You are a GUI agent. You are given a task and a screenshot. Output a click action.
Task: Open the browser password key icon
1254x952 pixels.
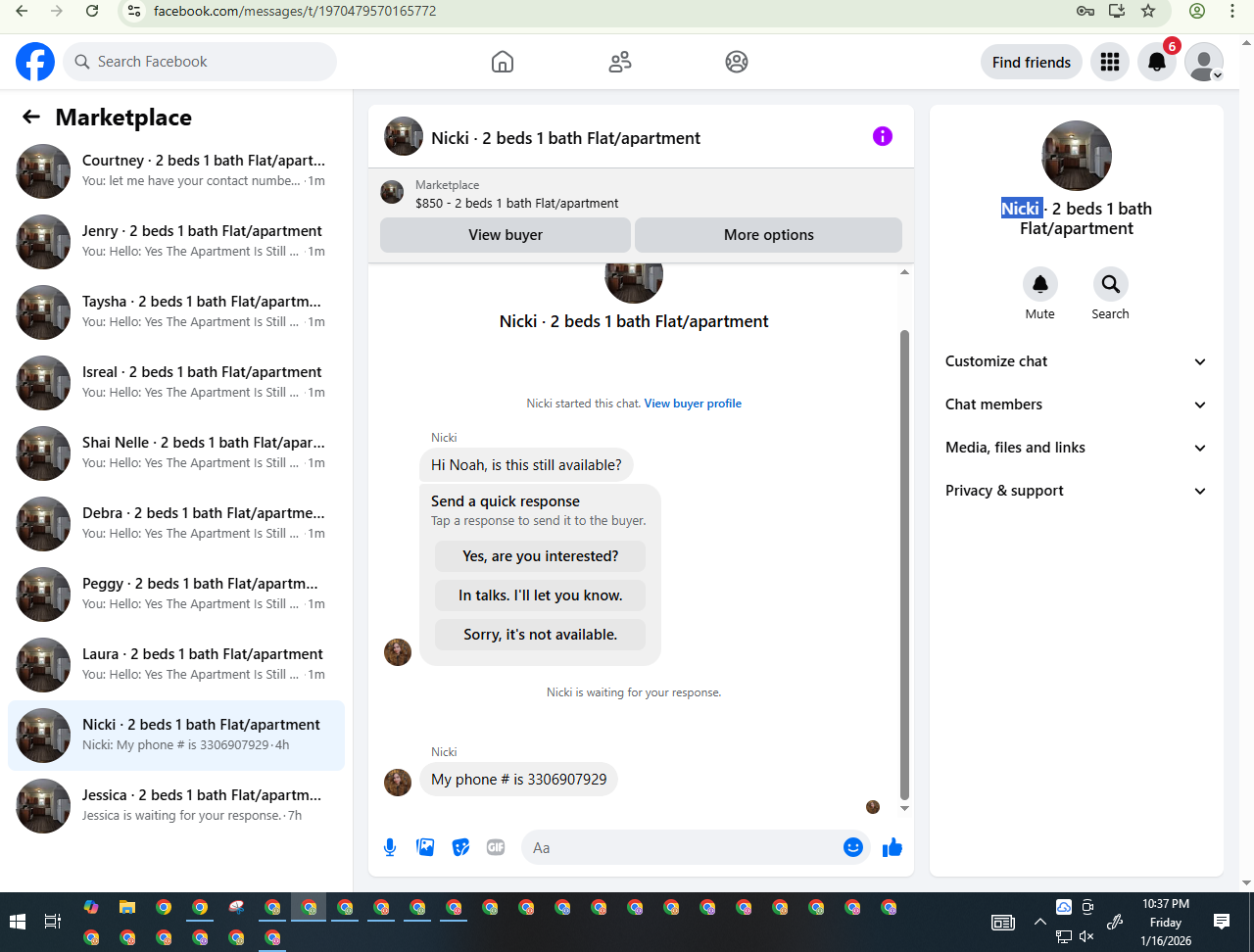(x=1085, y=11)
